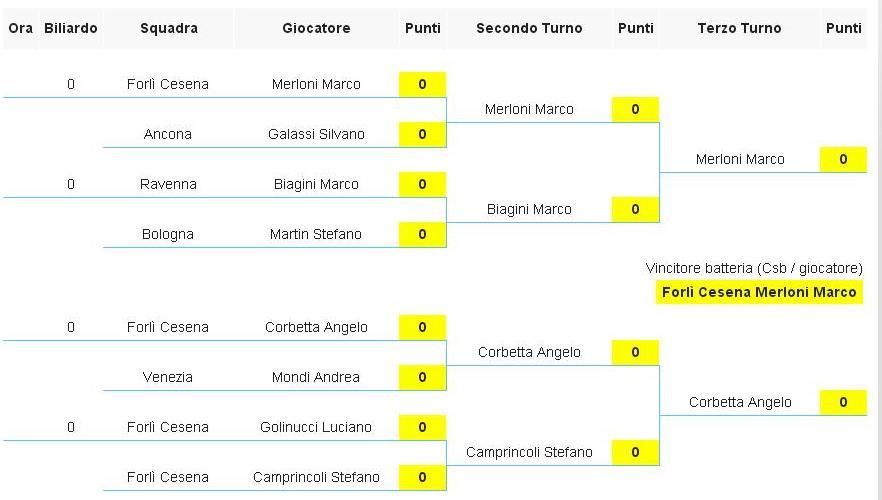Click Camprincoli Stefano's first round points box
This screenshot has width=882, height=500.
(422, 478)
